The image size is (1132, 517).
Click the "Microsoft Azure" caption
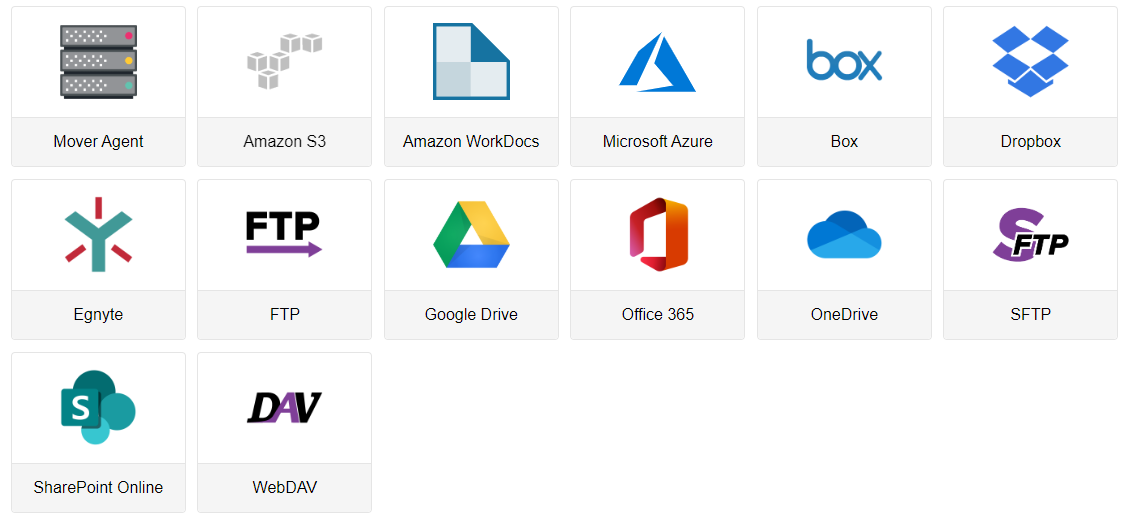point(657,141)
